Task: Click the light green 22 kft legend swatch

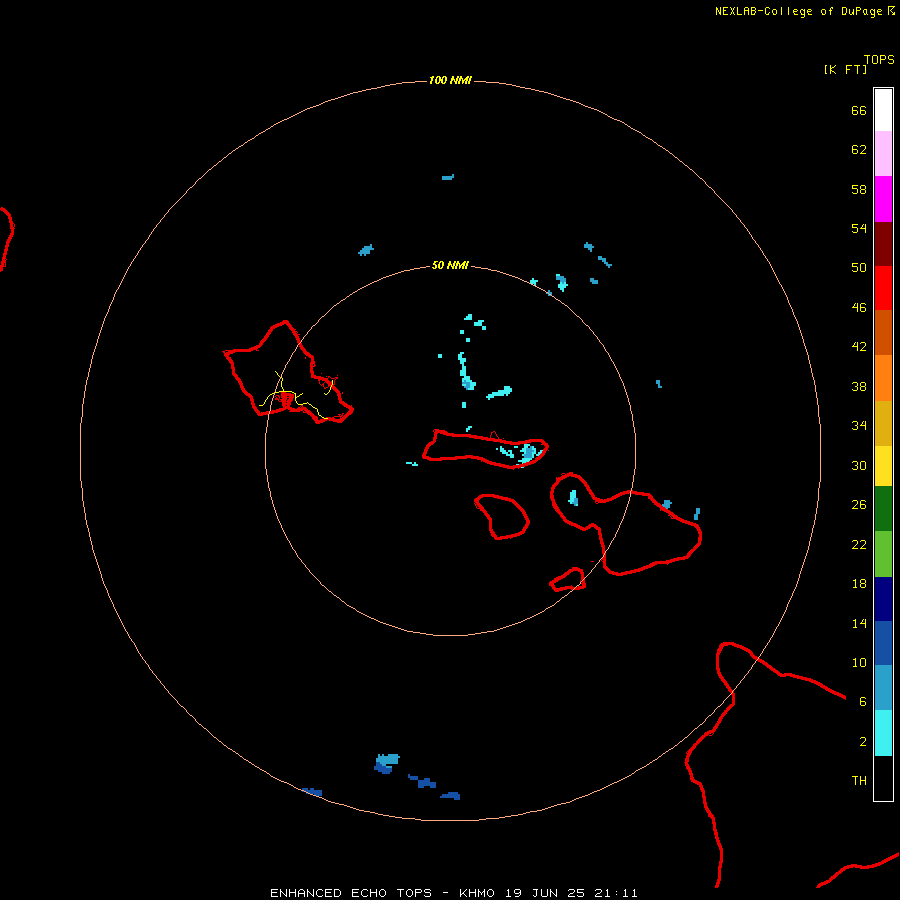Action: (883, 554)
